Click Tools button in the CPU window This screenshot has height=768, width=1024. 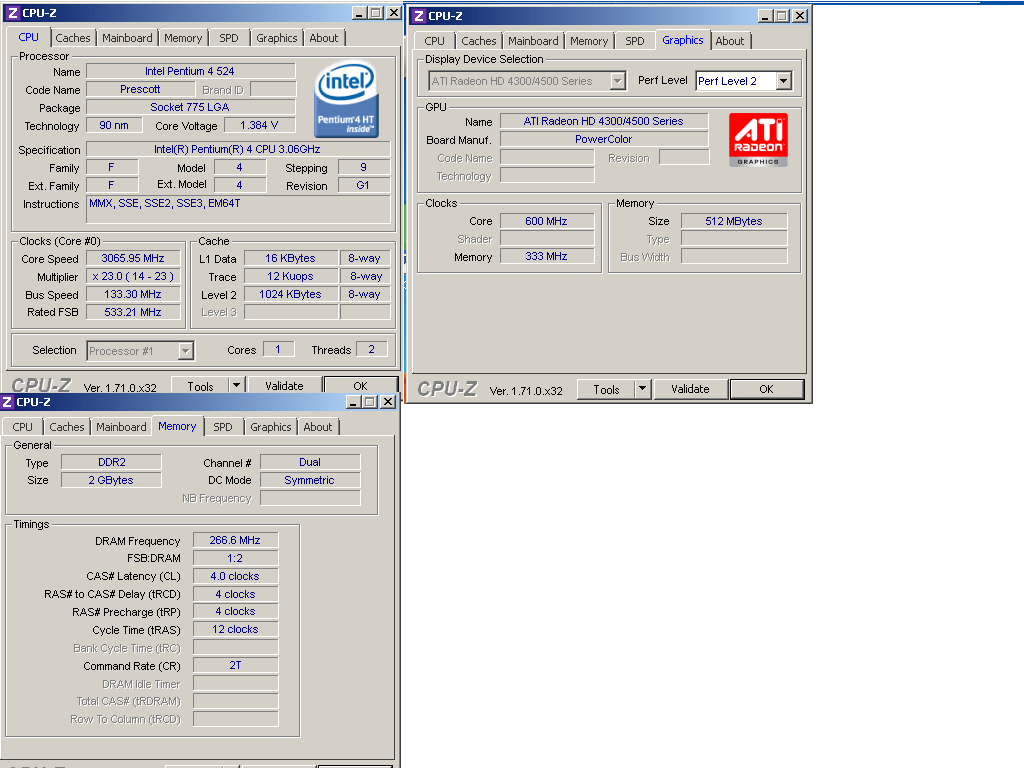pyautogui.click(x=200, y=385)
